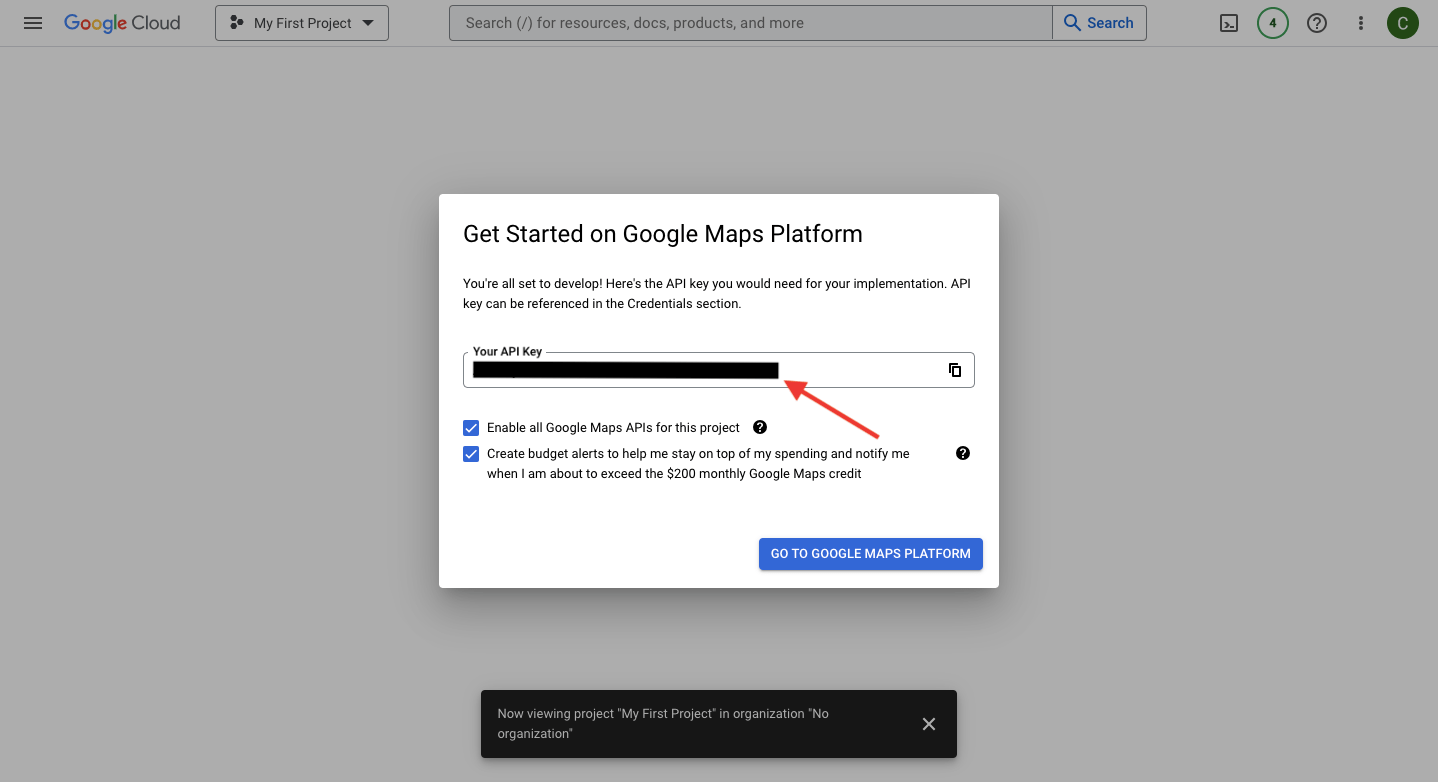
Task: Go home via Google Cloud logo
Action: [x=122, y=22]
